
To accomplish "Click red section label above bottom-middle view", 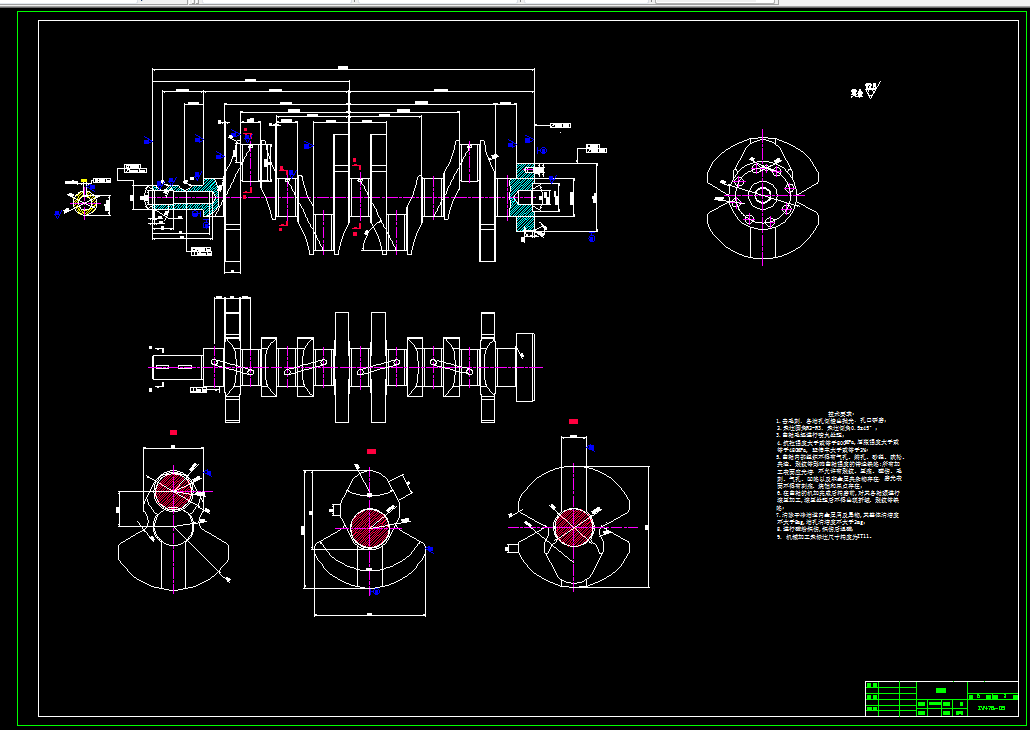I will [x=371, y=451].
